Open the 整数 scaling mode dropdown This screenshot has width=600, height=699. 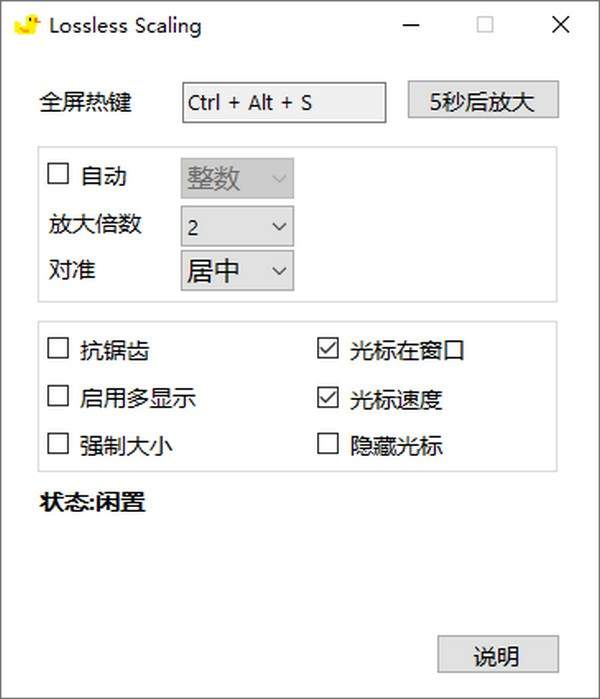(x=237, y=178)
